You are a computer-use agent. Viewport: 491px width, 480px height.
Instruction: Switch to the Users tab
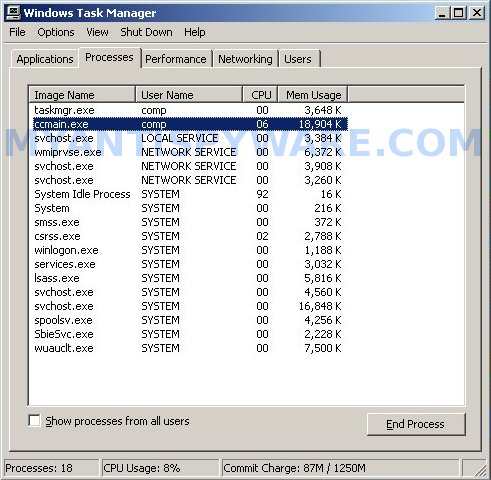[298, 59]
